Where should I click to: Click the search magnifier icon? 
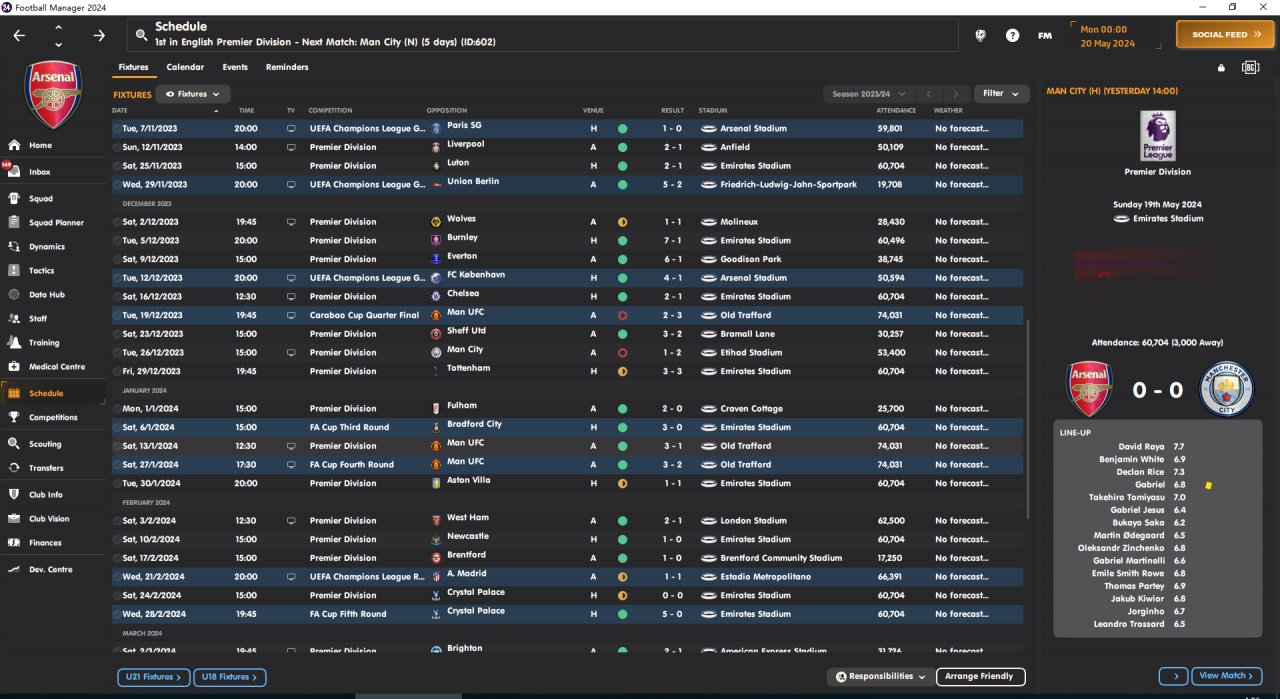coord(142,35)
